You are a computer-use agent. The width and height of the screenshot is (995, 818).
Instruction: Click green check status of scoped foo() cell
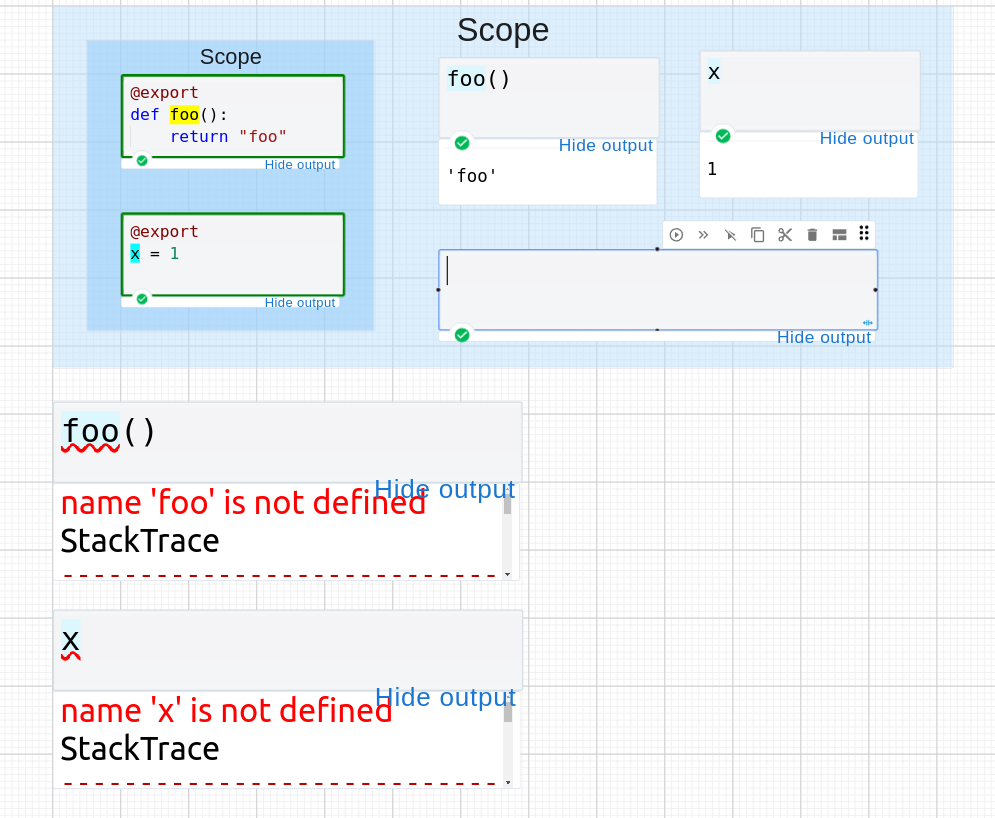click(x=462, y=143)
